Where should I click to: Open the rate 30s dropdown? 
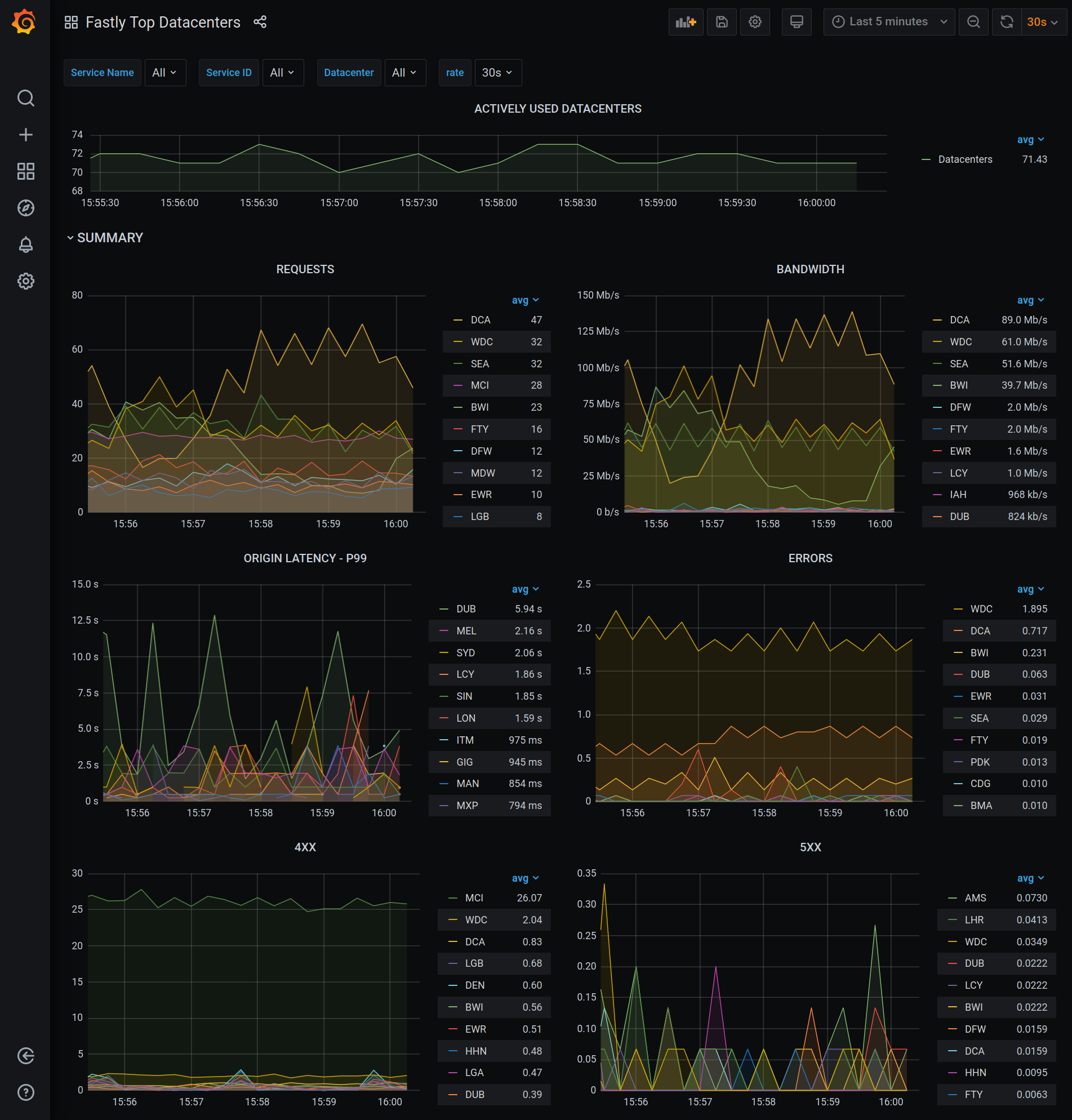(498, 73)
